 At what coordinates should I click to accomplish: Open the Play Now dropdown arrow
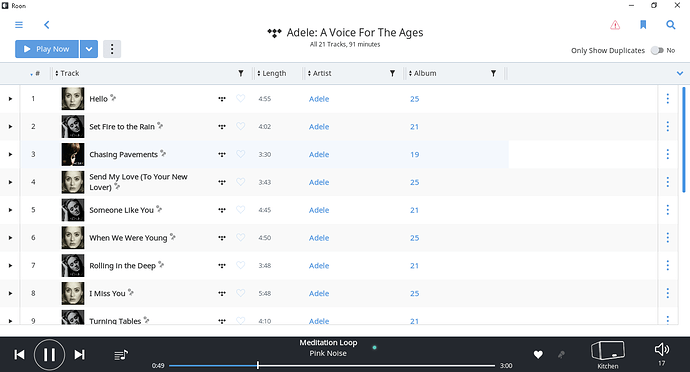tap(89, 49)
